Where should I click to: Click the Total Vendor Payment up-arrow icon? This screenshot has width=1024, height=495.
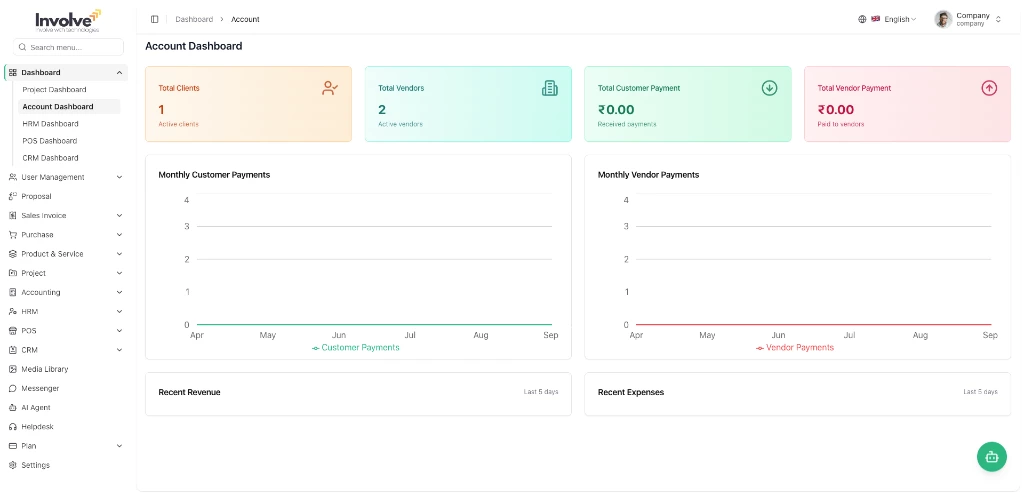[x=989, y=88]
